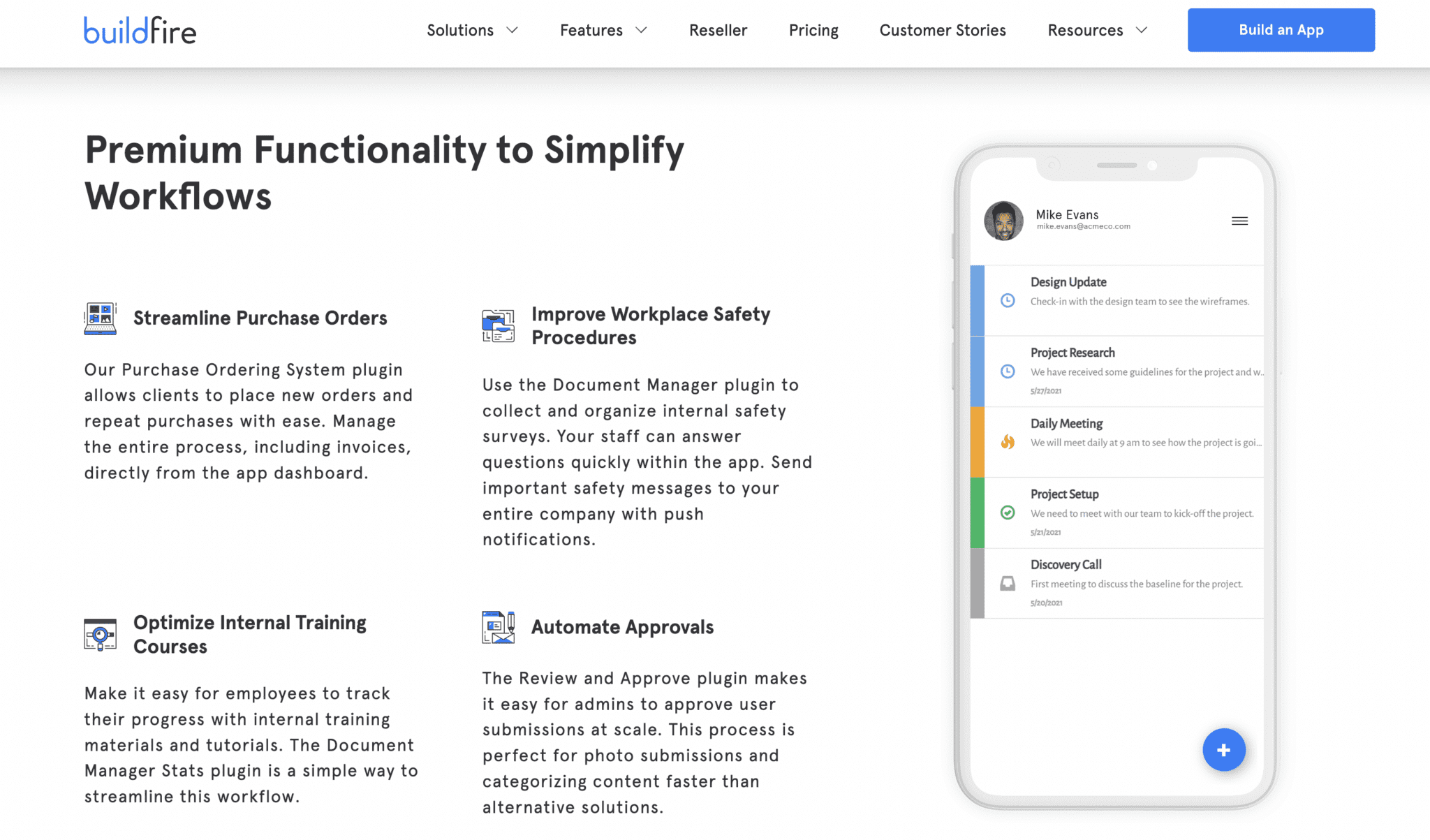
Task: Click the Internal Training Courses icon
Action: pos(100,635)
